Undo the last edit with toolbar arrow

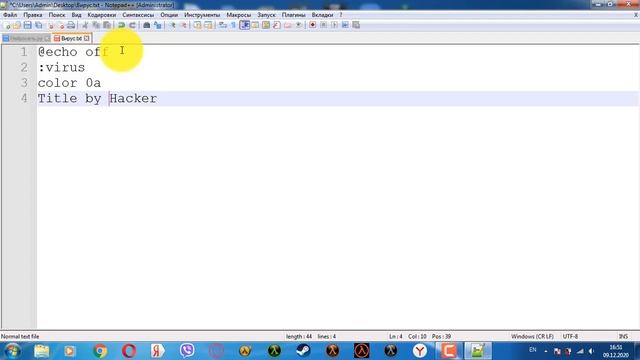pos(121,25)
